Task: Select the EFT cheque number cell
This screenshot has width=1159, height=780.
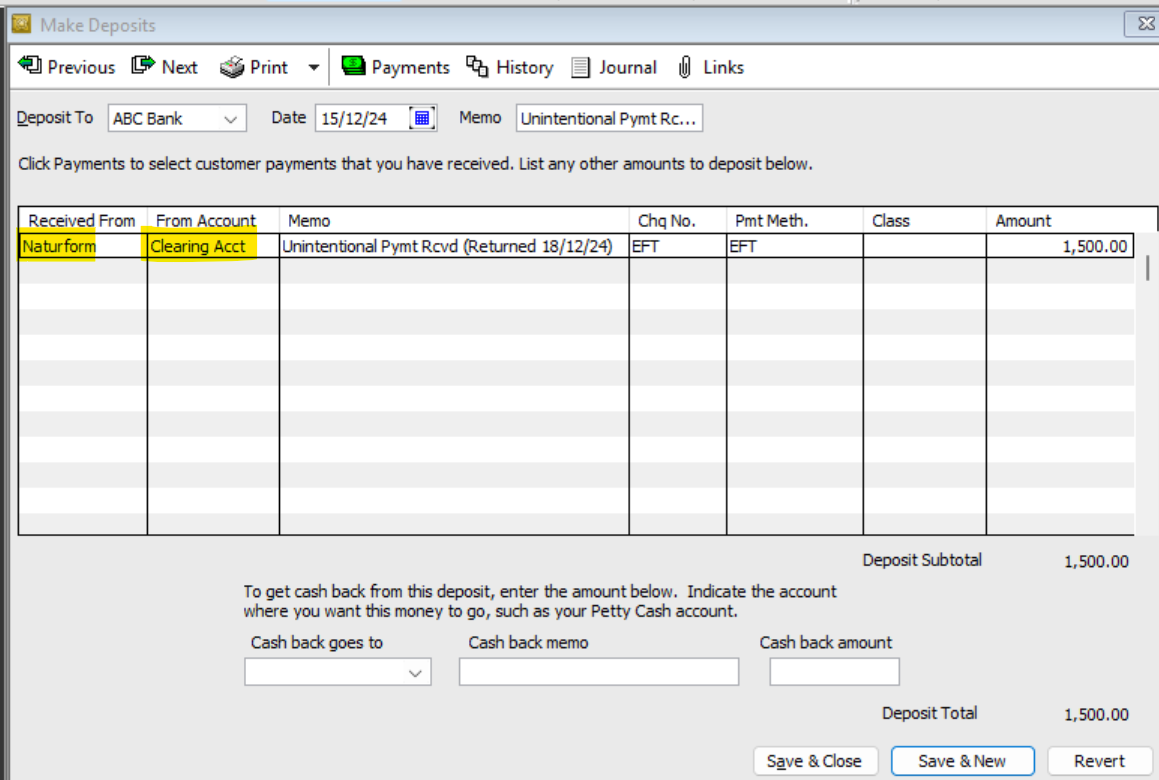Action: pos(678,246)
